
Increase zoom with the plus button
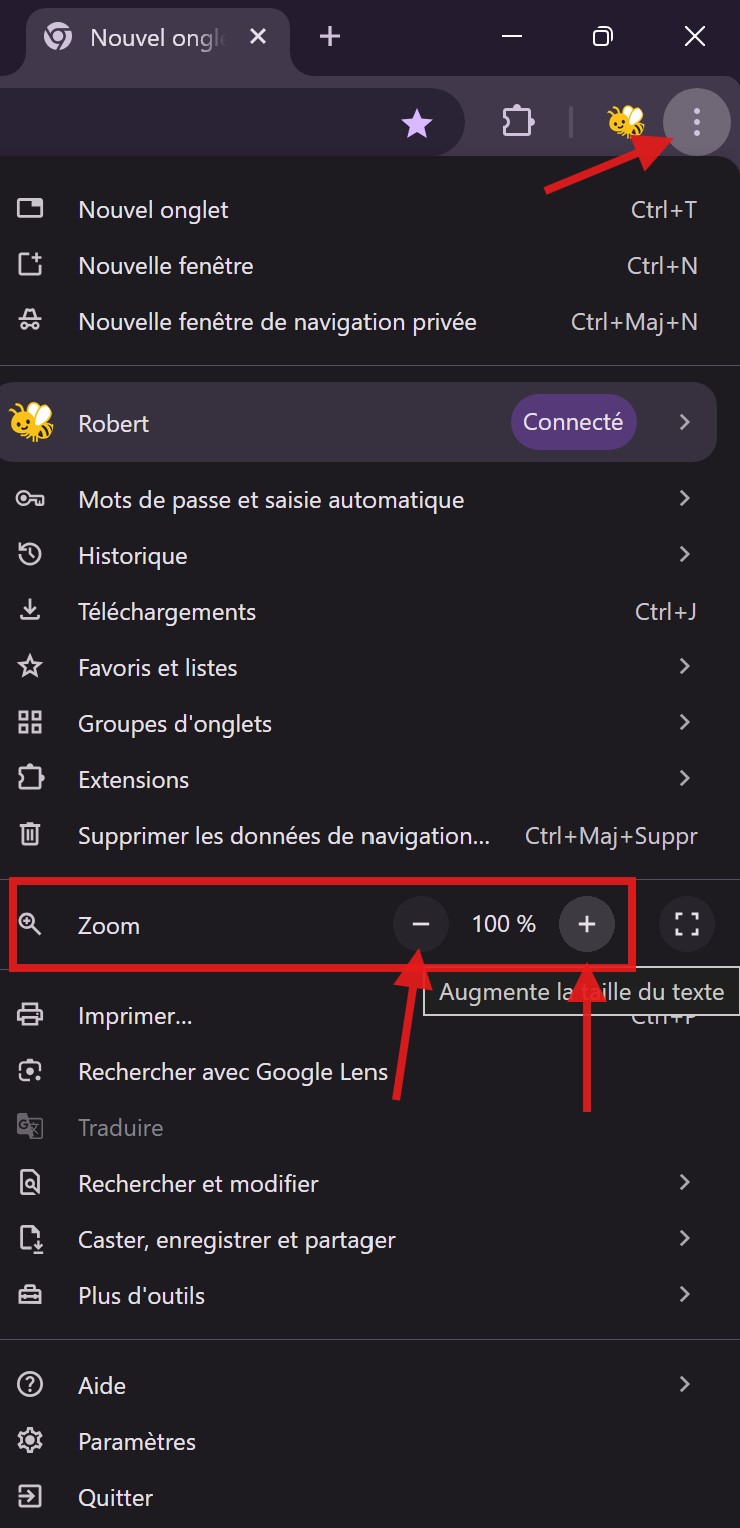point(587,924)
